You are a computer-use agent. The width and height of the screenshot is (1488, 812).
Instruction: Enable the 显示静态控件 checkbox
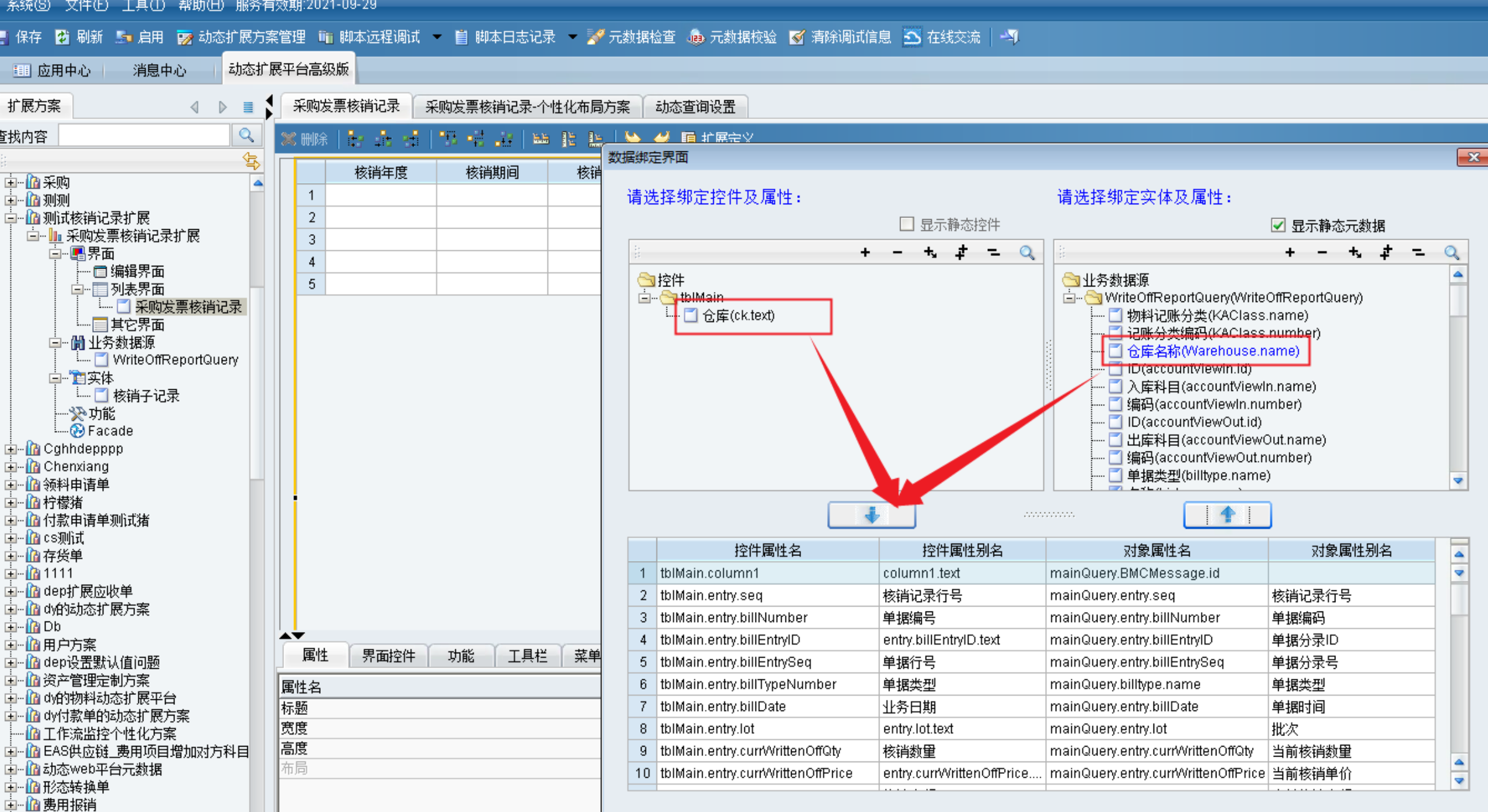tap(907, 224)
